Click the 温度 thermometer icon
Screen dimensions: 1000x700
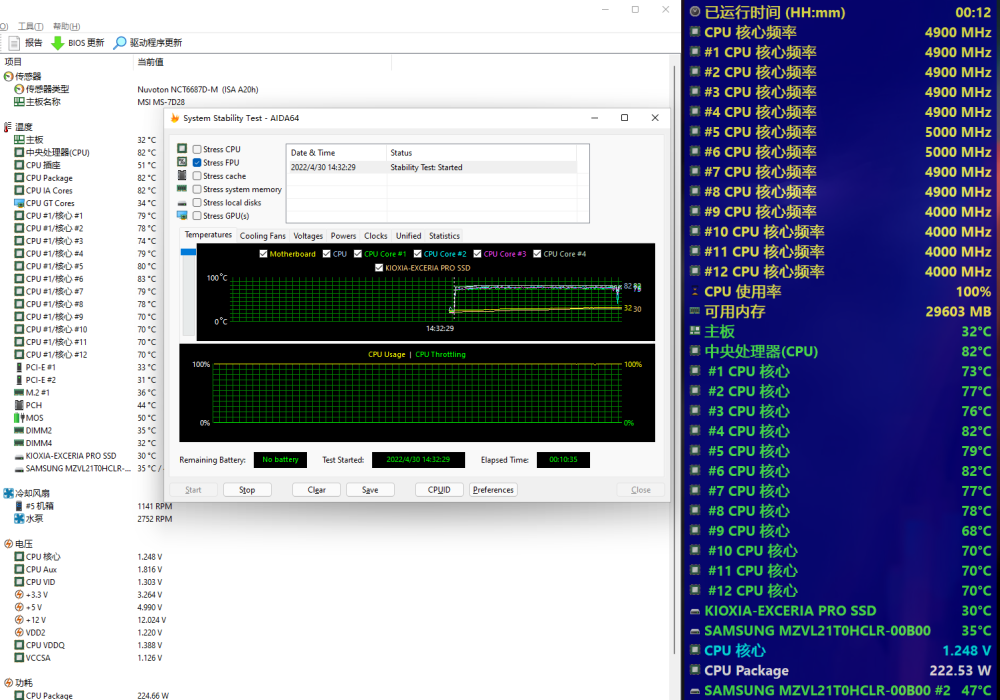(x=9, y=127)
